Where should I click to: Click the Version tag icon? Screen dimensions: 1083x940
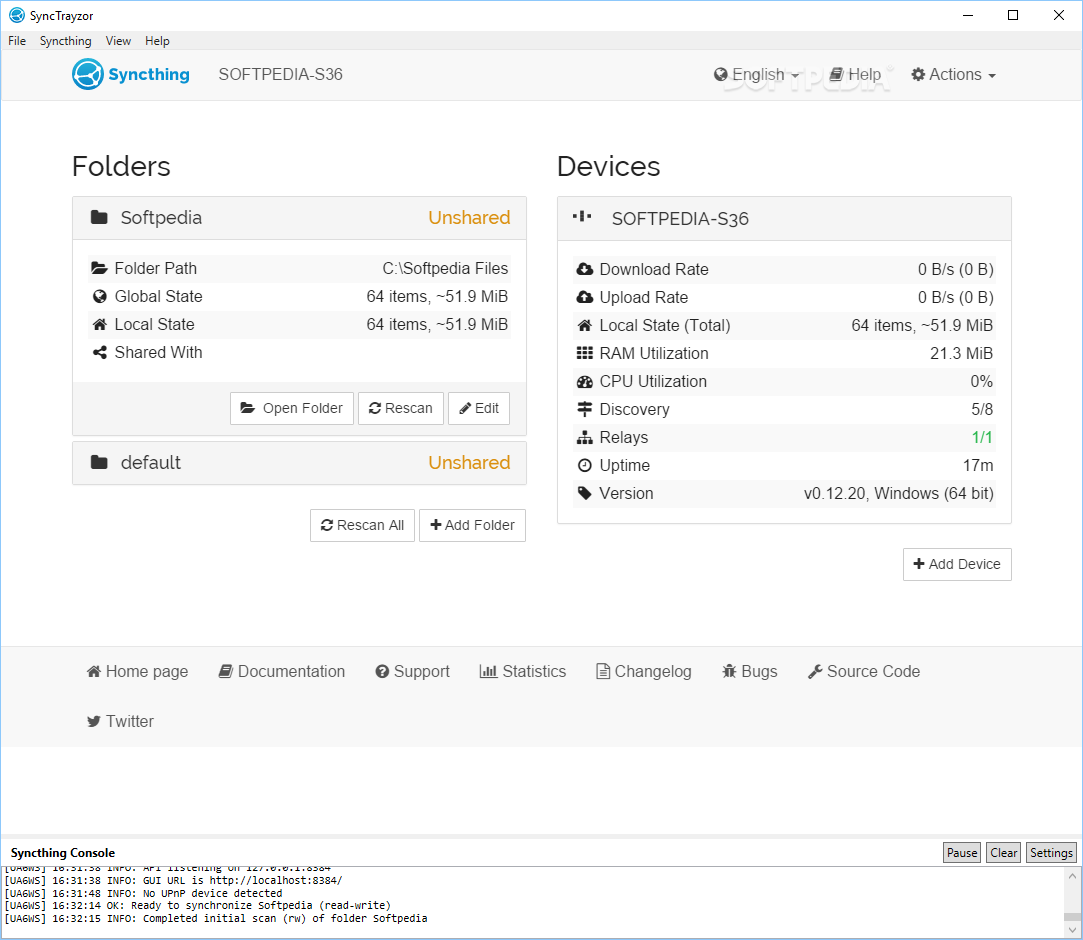tap(584, 493)
